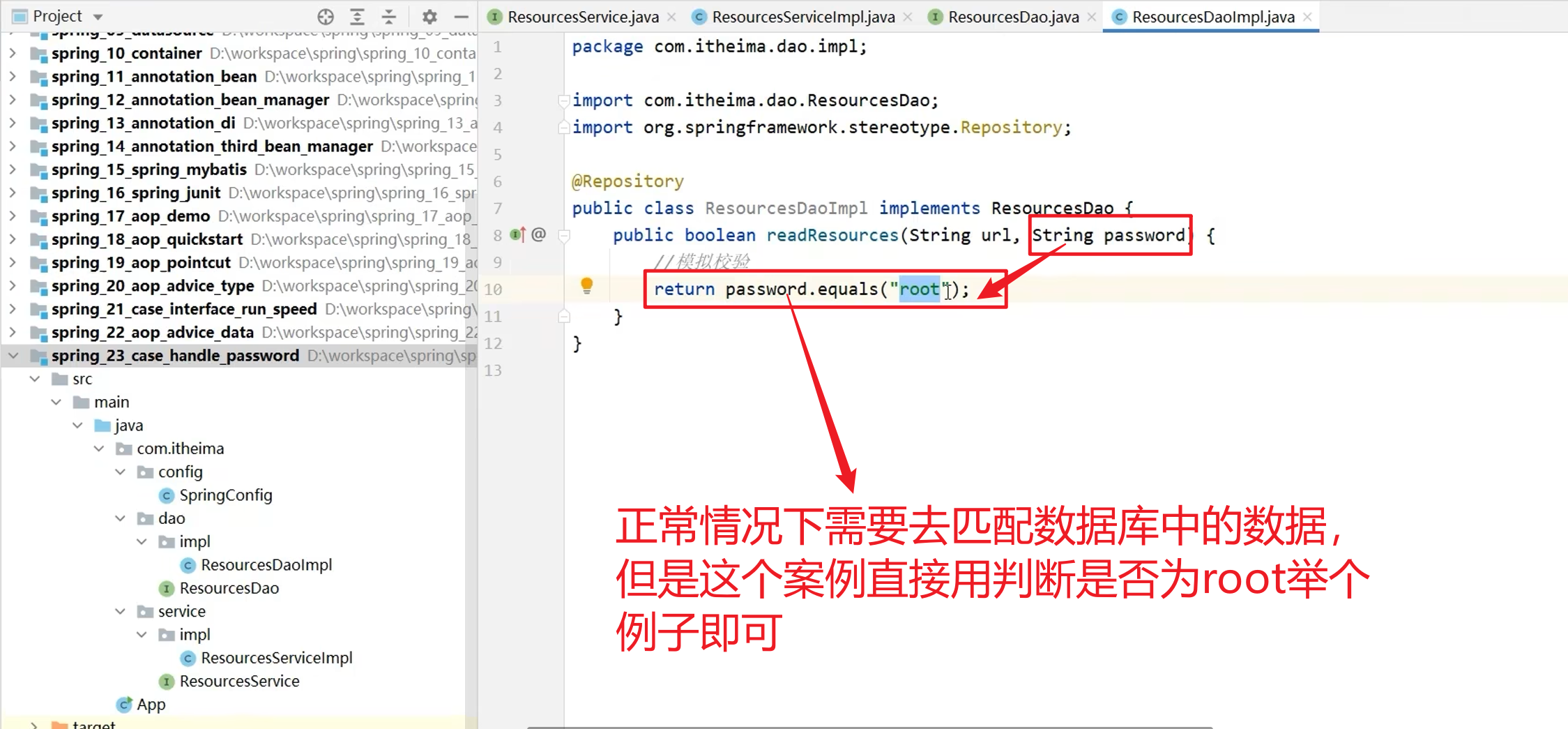
Task: Click the readResources method name
Action: 832,235
